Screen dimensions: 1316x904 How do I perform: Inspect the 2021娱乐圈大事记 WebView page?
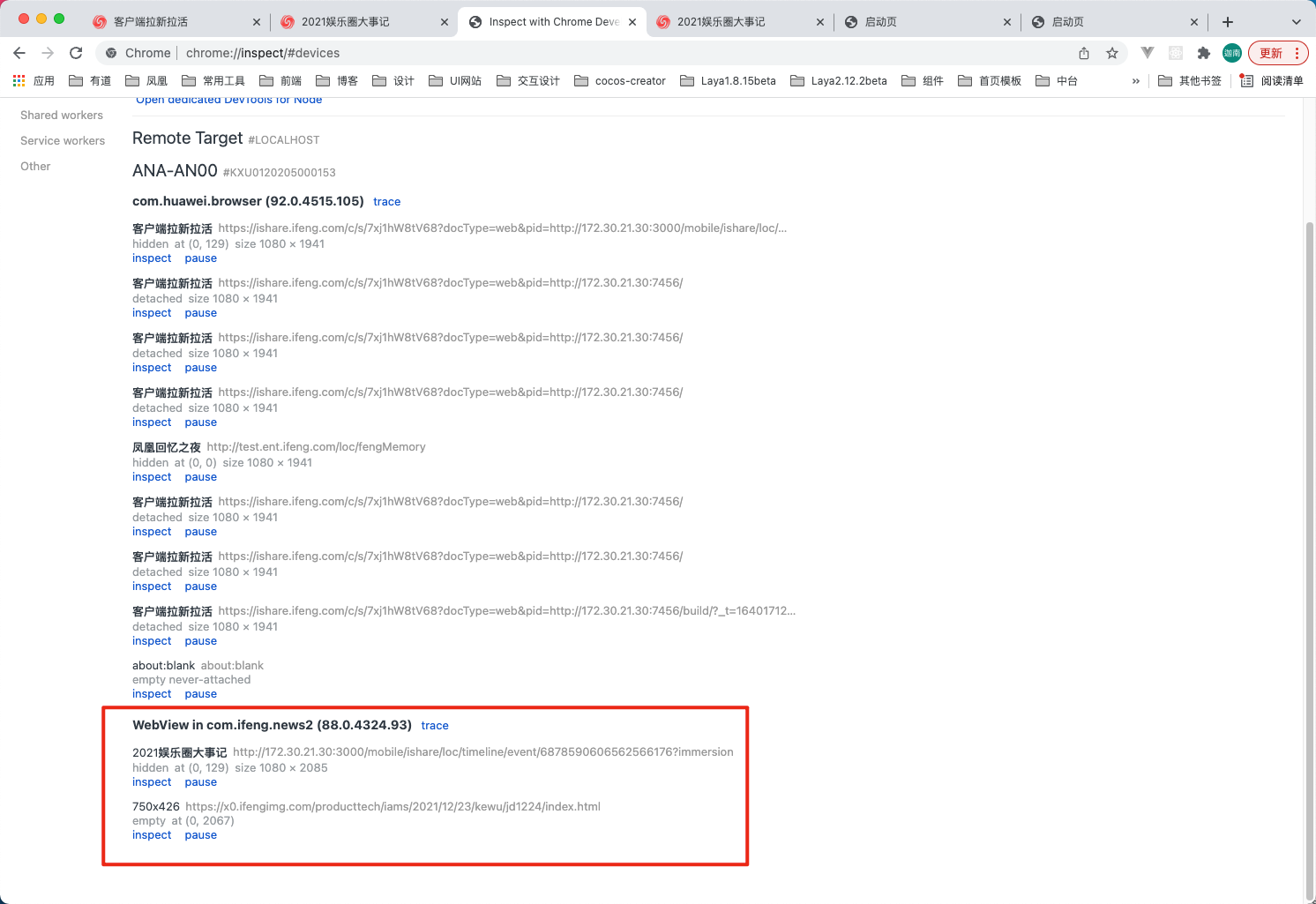coord(152,782)
